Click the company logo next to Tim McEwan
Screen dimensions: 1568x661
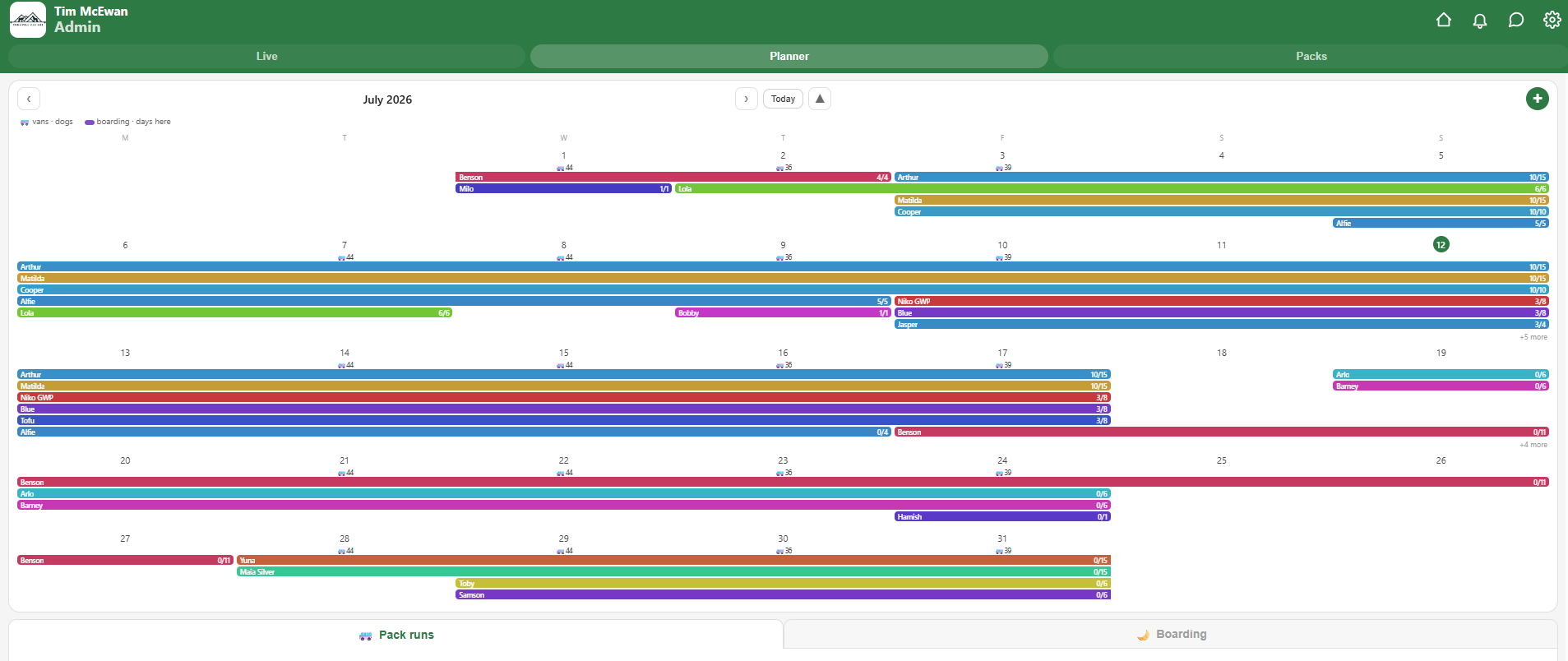click(x=28, y=20)
